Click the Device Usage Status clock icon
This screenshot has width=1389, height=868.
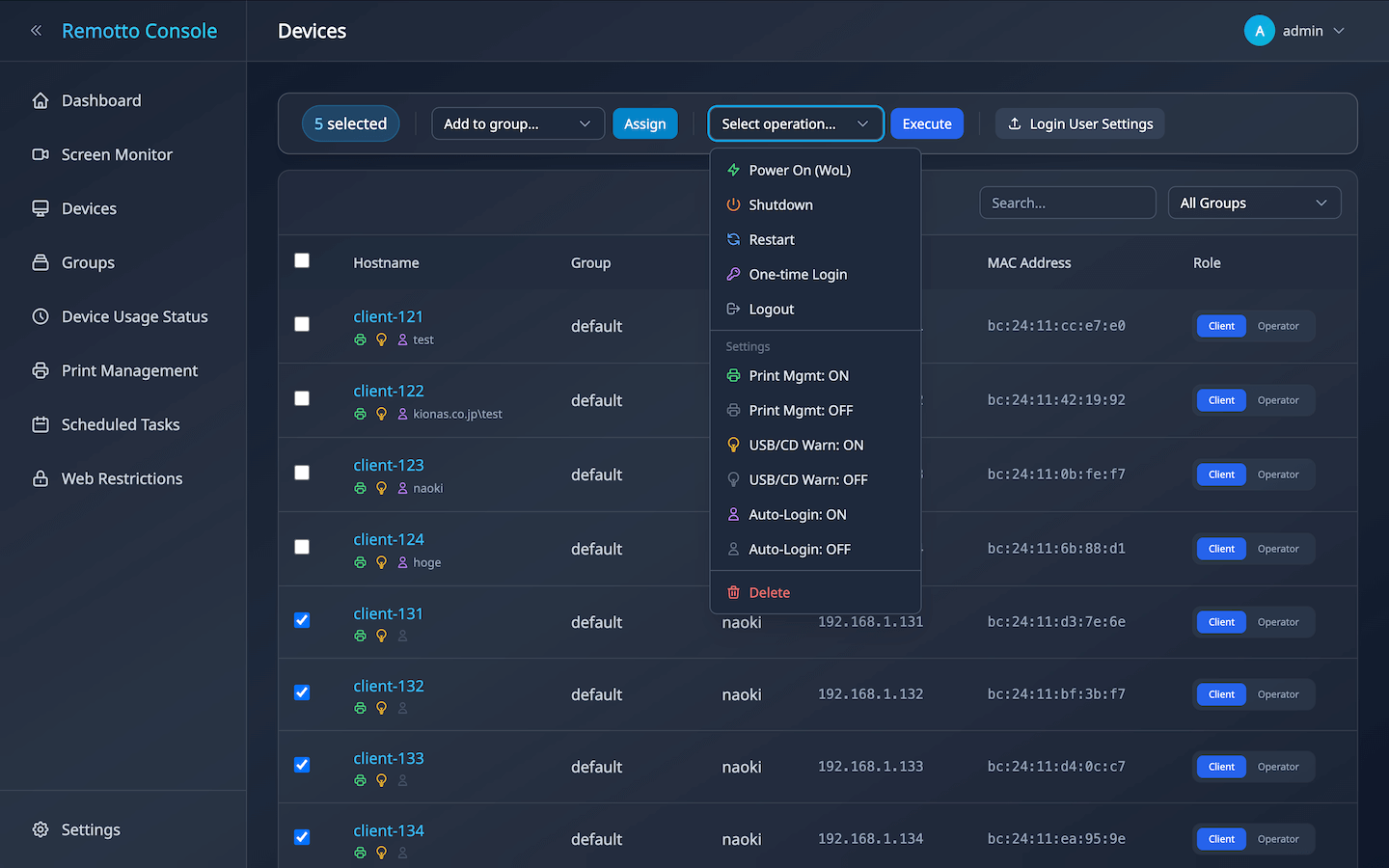pyautogui.click(x=41, y=316)
